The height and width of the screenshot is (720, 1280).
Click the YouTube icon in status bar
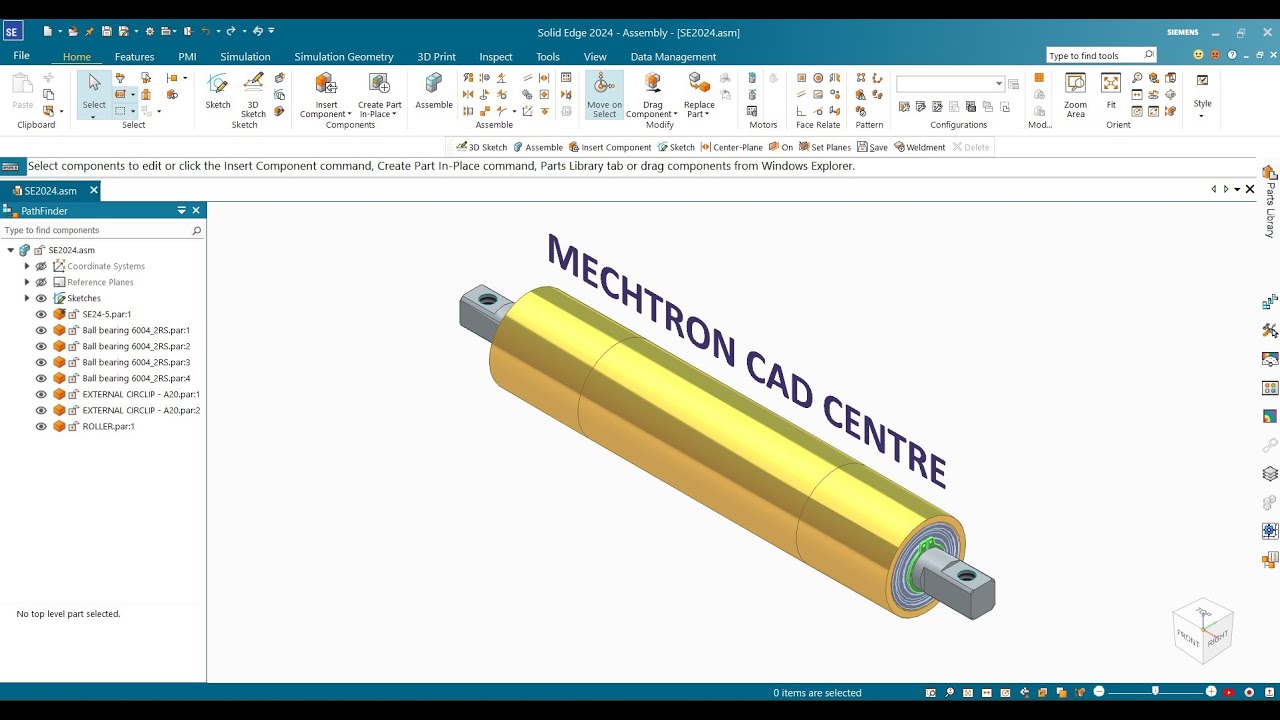pyautogui.click(x=1229, y=692)
